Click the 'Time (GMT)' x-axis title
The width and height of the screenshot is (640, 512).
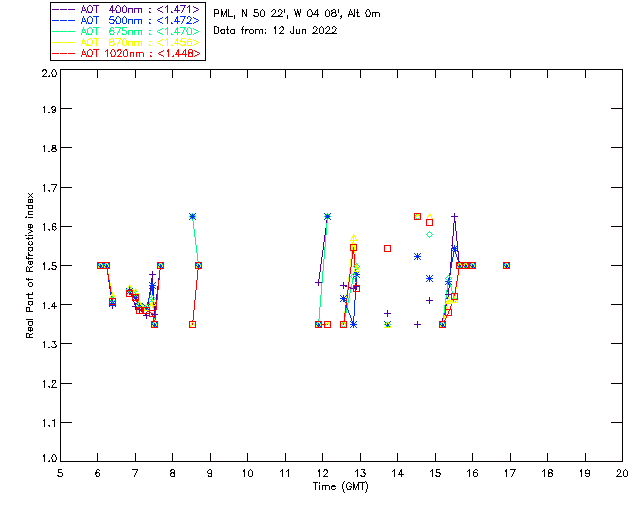pos(340,487)
